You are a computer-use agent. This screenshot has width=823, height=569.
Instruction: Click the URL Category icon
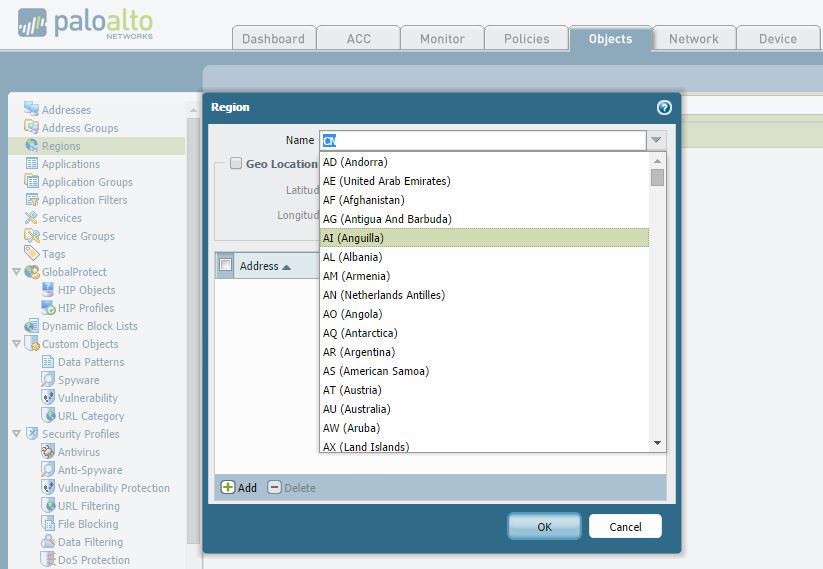coord(48,415)
